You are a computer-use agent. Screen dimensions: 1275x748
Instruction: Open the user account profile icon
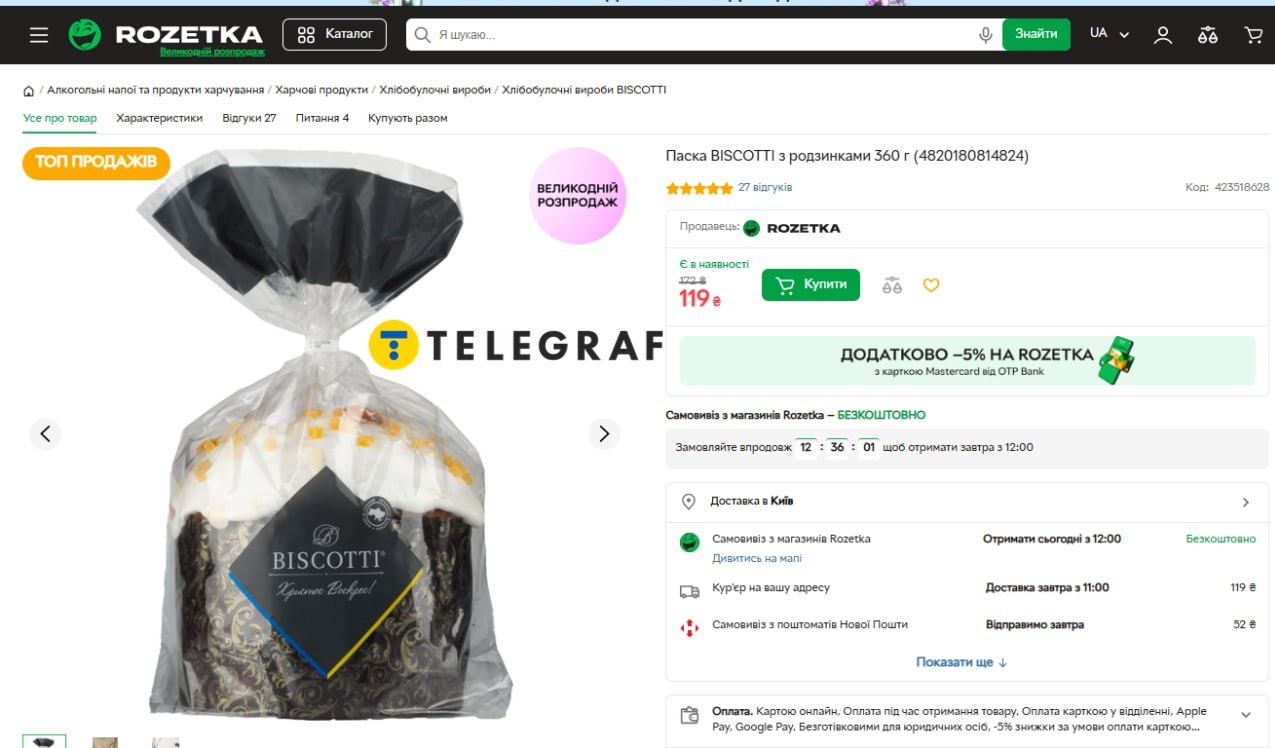1163,35
